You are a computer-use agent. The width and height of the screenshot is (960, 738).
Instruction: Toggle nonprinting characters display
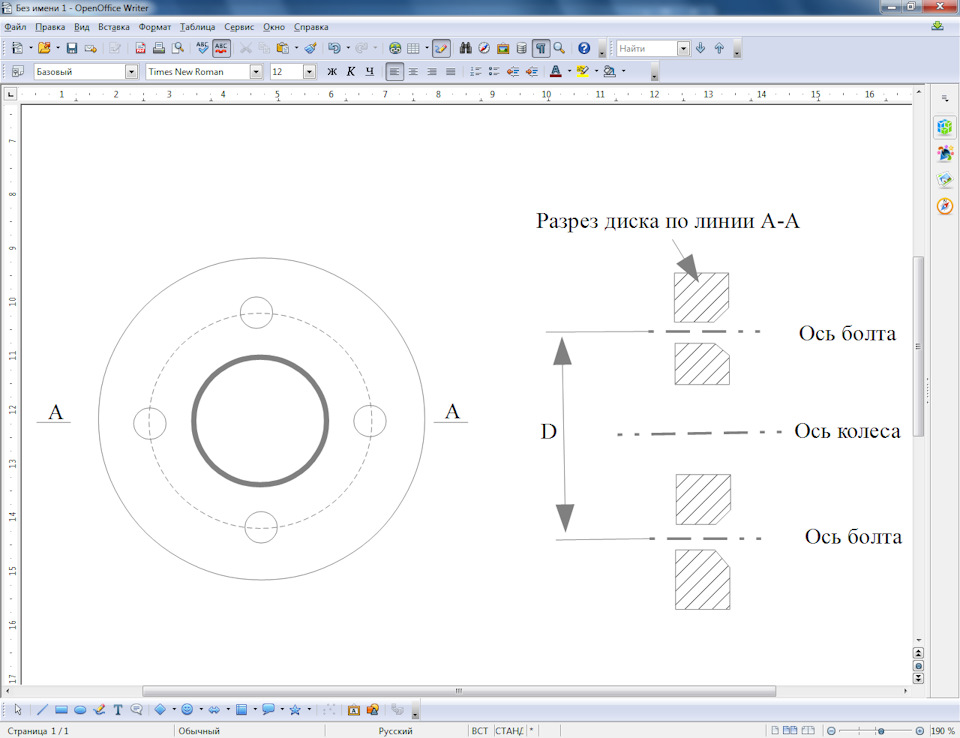(x=540, y=48)
